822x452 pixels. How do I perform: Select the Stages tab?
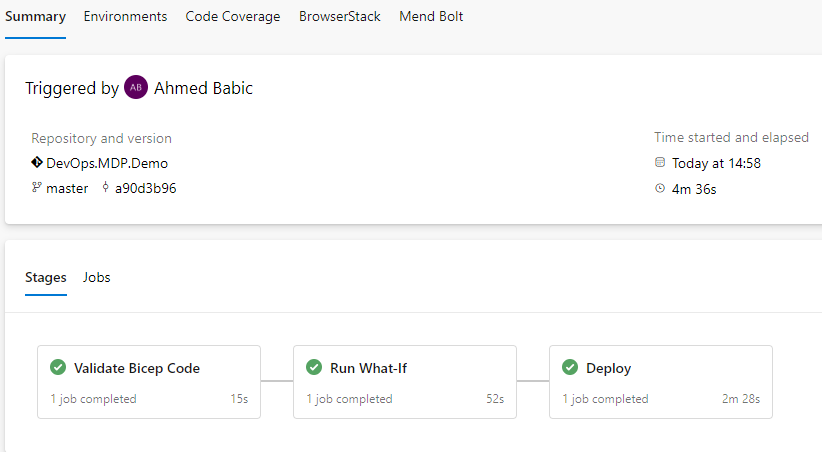[x=46, y=278]
